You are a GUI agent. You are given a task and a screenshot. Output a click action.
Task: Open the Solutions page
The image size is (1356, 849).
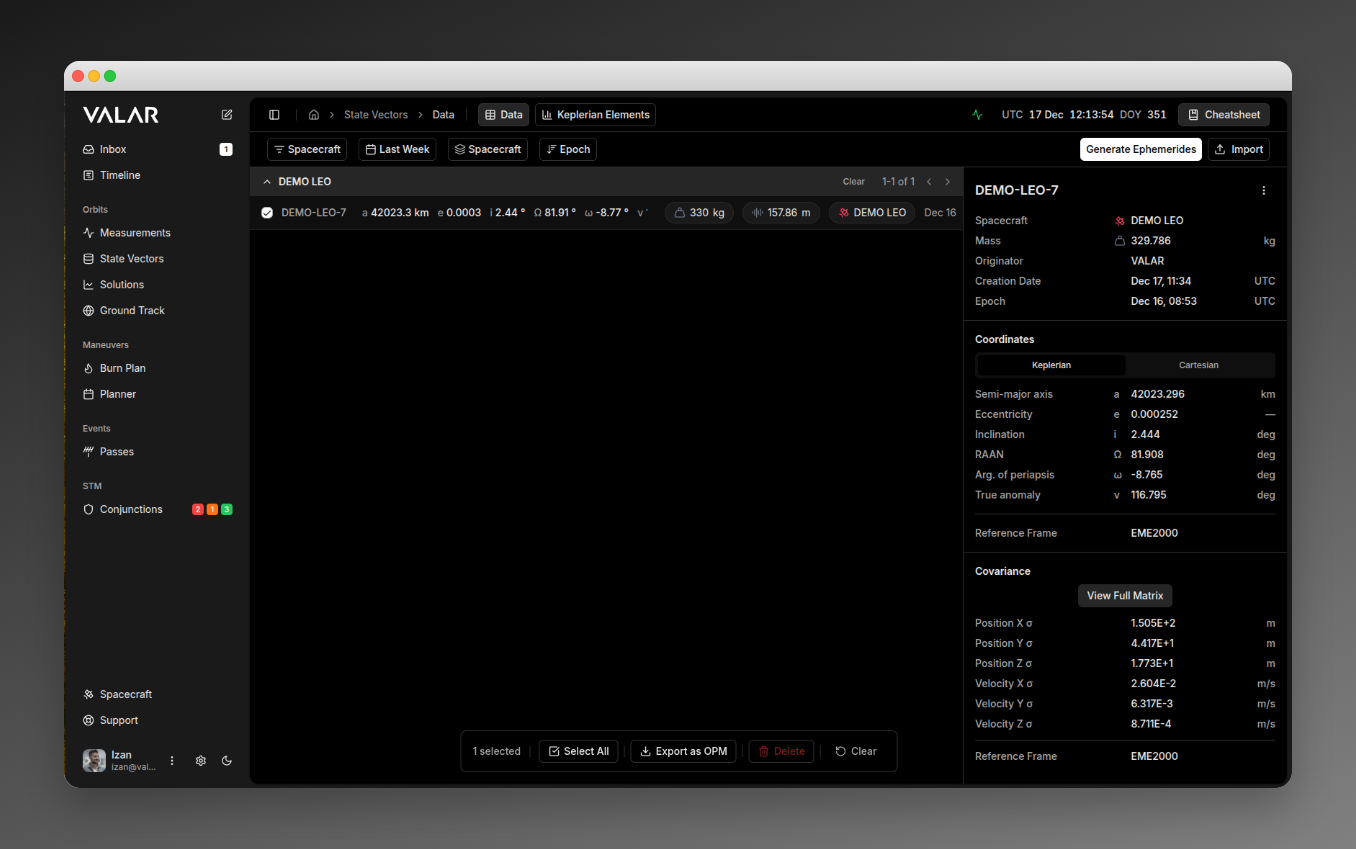[122, 285]
